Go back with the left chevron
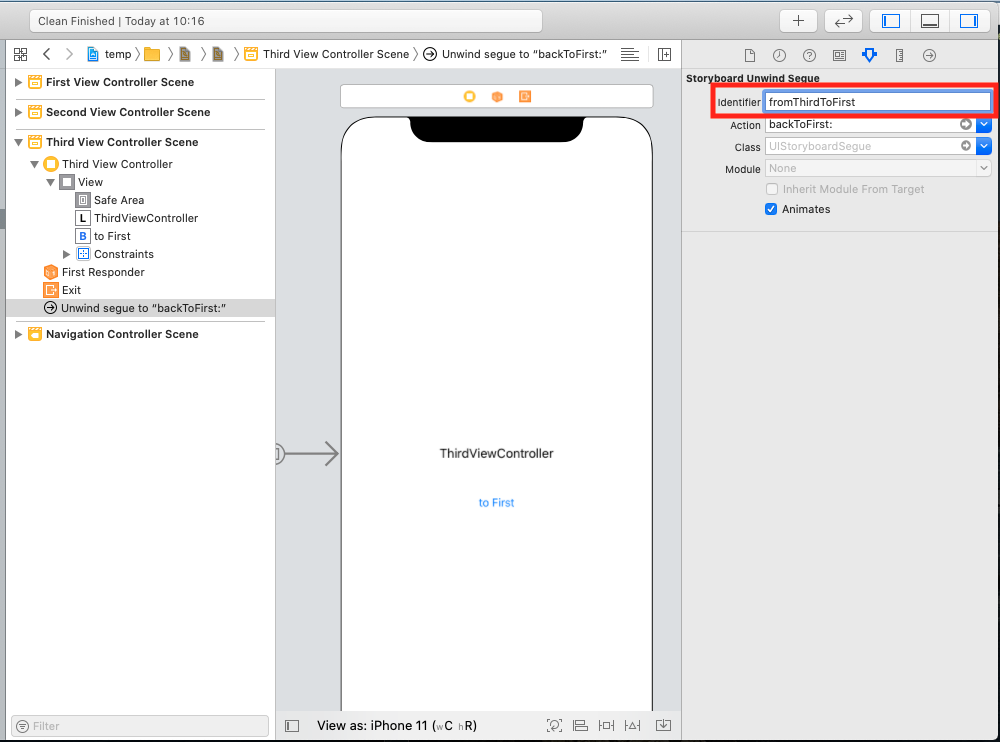Viewport: 1000px width, 742px height. point(47,54)
